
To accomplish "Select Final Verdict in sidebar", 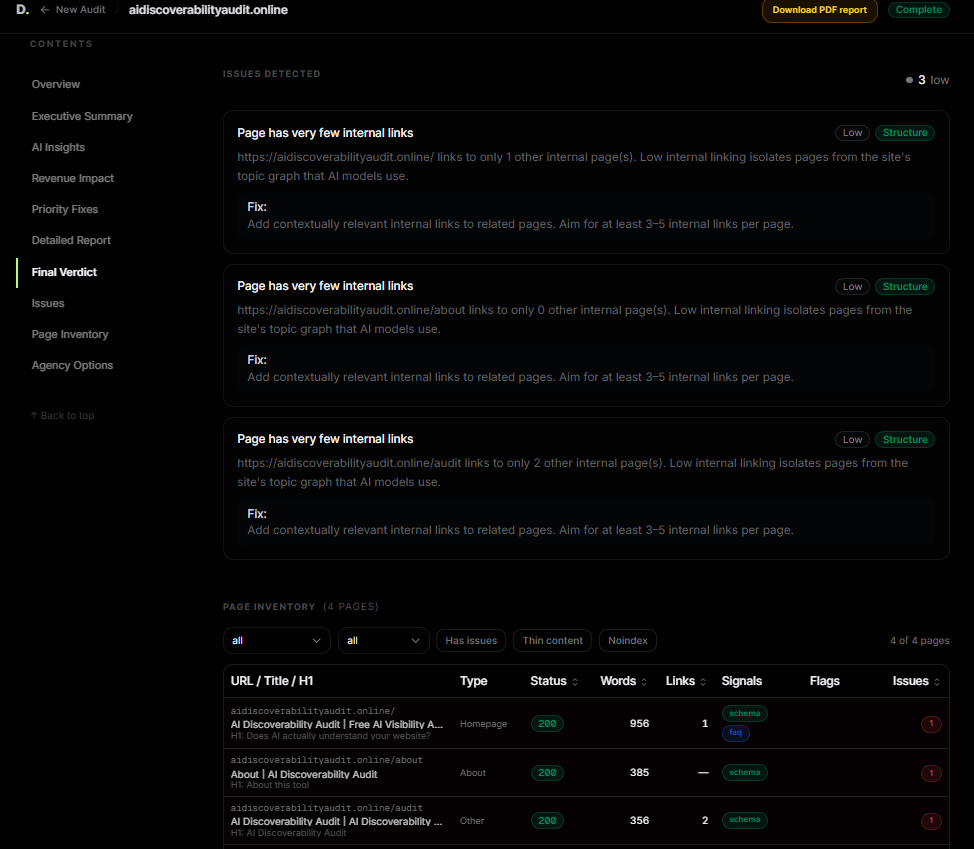I will (x=64, y=273).
